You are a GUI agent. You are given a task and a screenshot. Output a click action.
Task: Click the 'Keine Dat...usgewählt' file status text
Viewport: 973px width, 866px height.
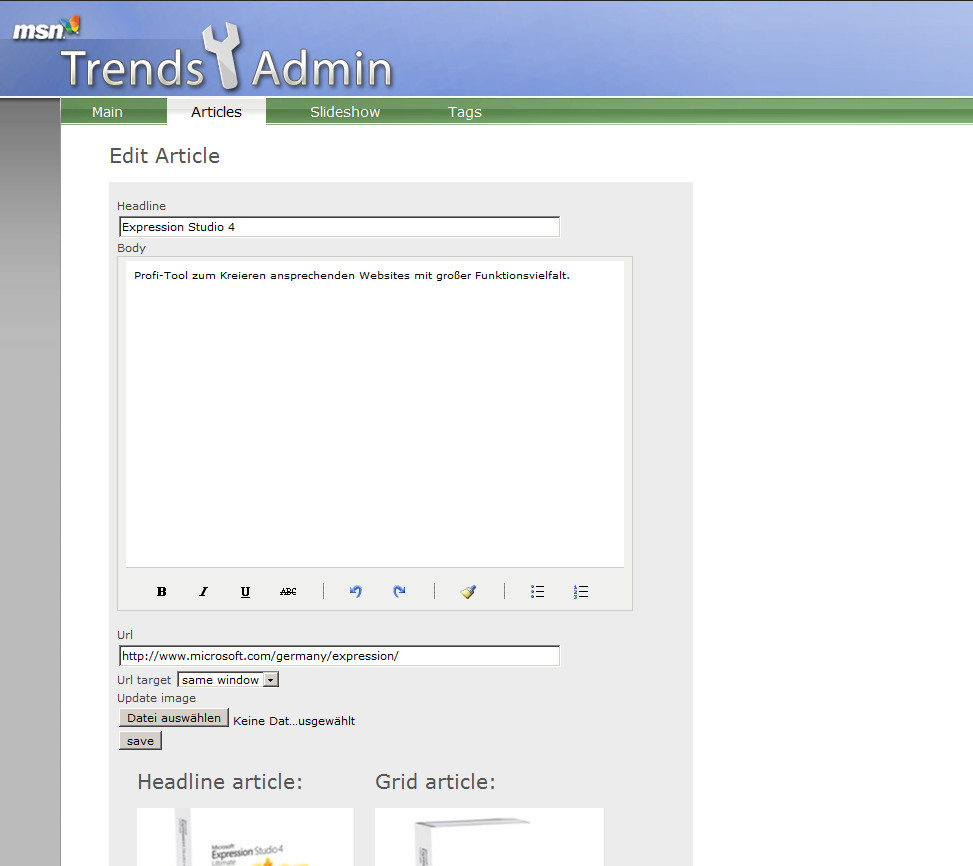coord(294,721)
